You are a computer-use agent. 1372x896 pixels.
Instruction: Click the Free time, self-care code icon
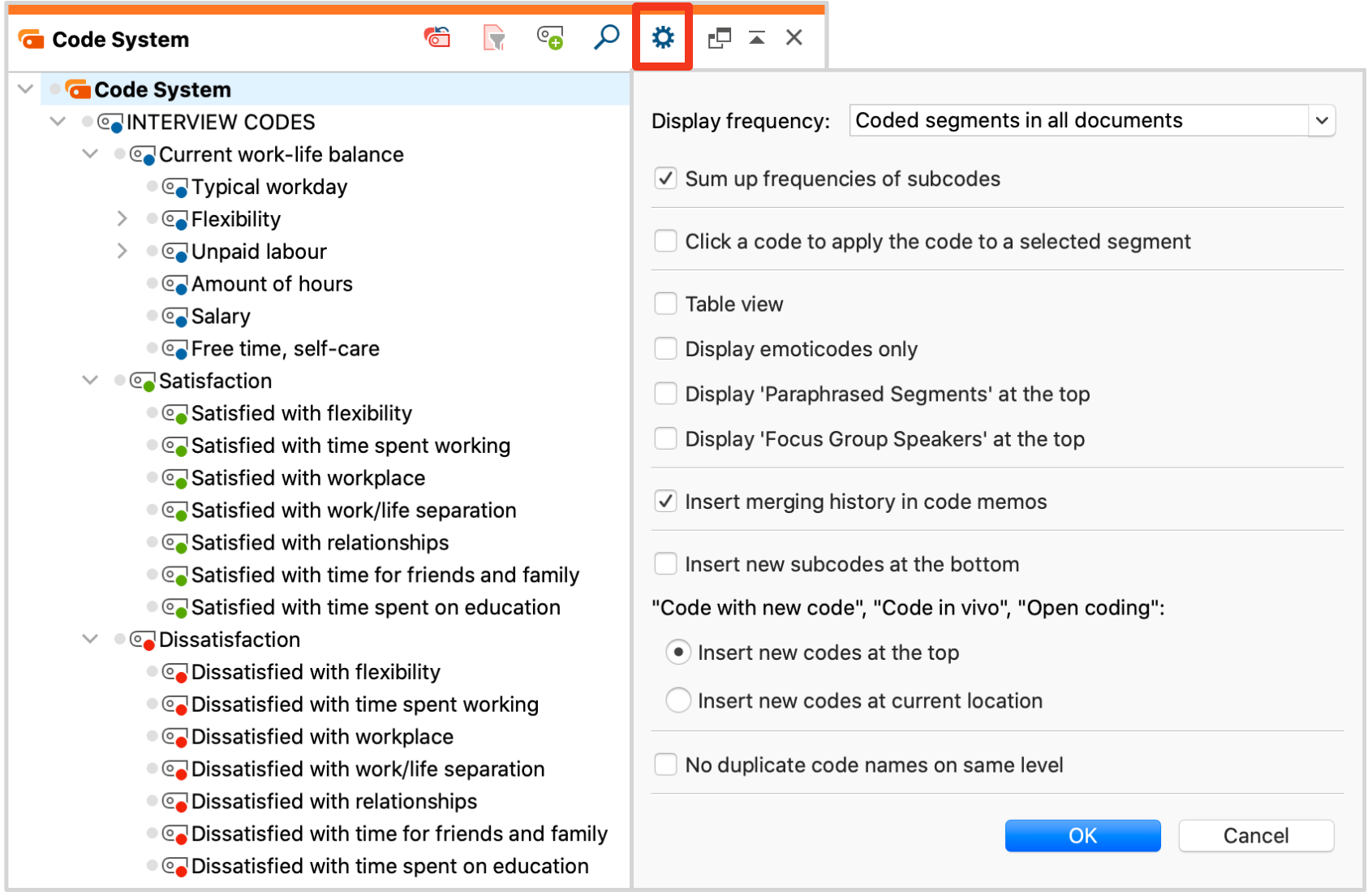pyautogui.click(x=175, y=349)
